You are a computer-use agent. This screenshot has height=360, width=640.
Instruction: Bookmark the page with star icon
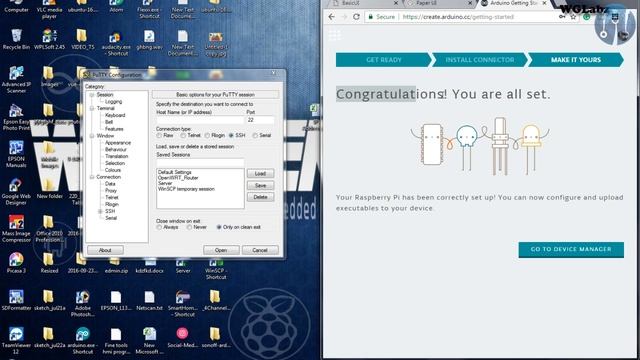pyautogui.click(x=573, y=17)
